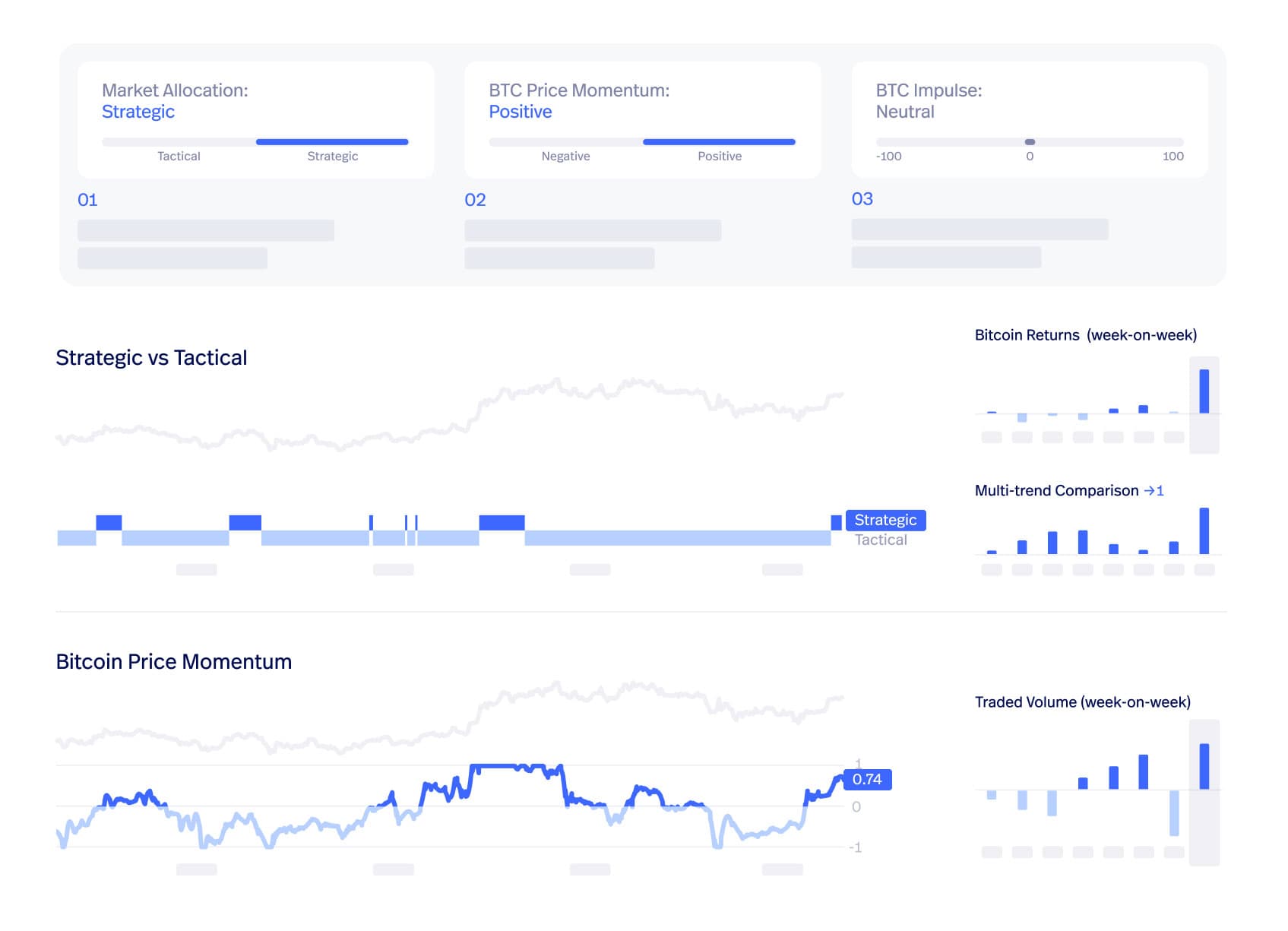The image size is (1288, 931).
Task: Click the arrow icon beside Multi-trend Comparison
Action: coord(1149,491)
